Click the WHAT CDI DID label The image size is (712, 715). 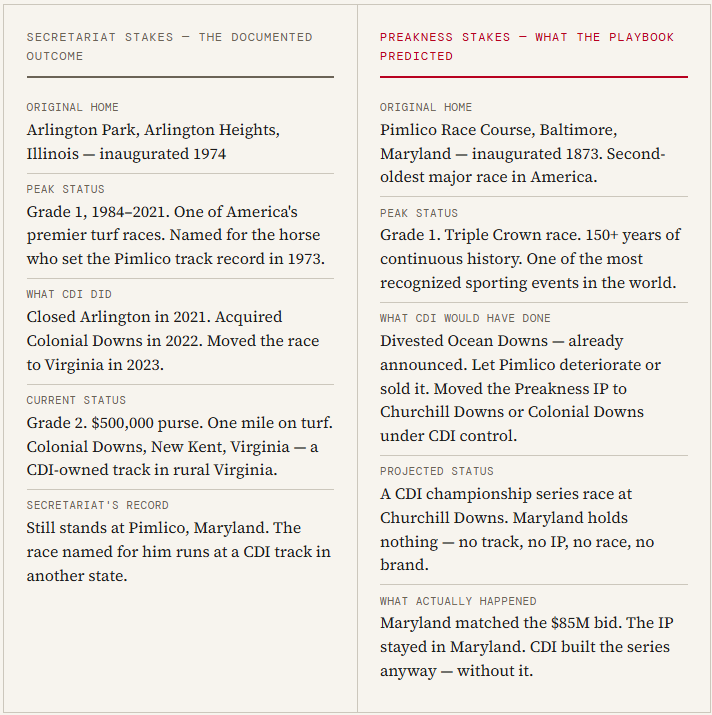pyautogui.click(x=69, y=294)
